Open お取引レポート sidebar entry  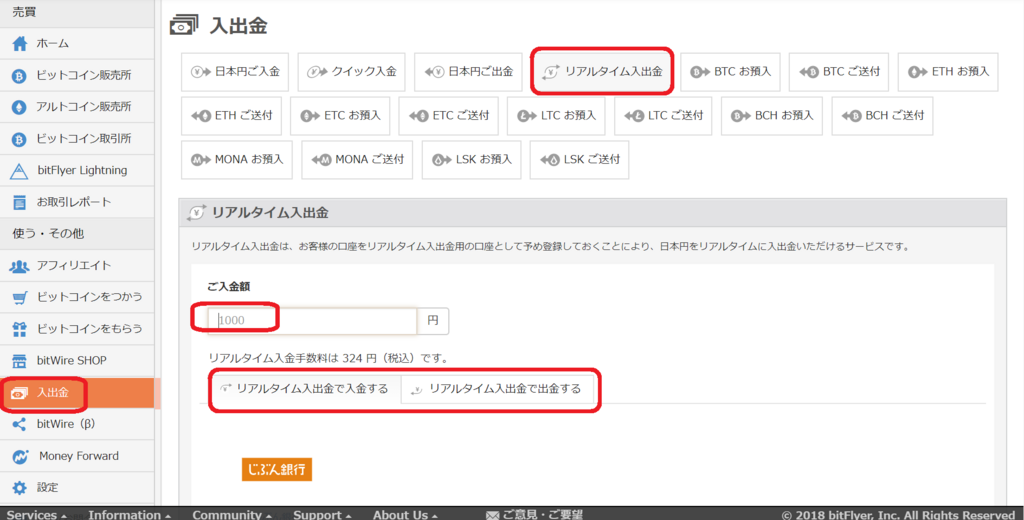(x=76, y=203)
